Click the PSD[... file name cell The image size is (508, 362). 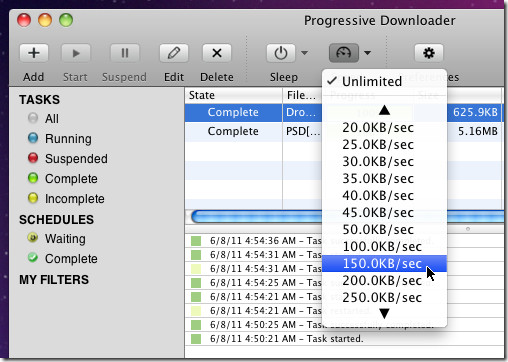coord(302,131)
